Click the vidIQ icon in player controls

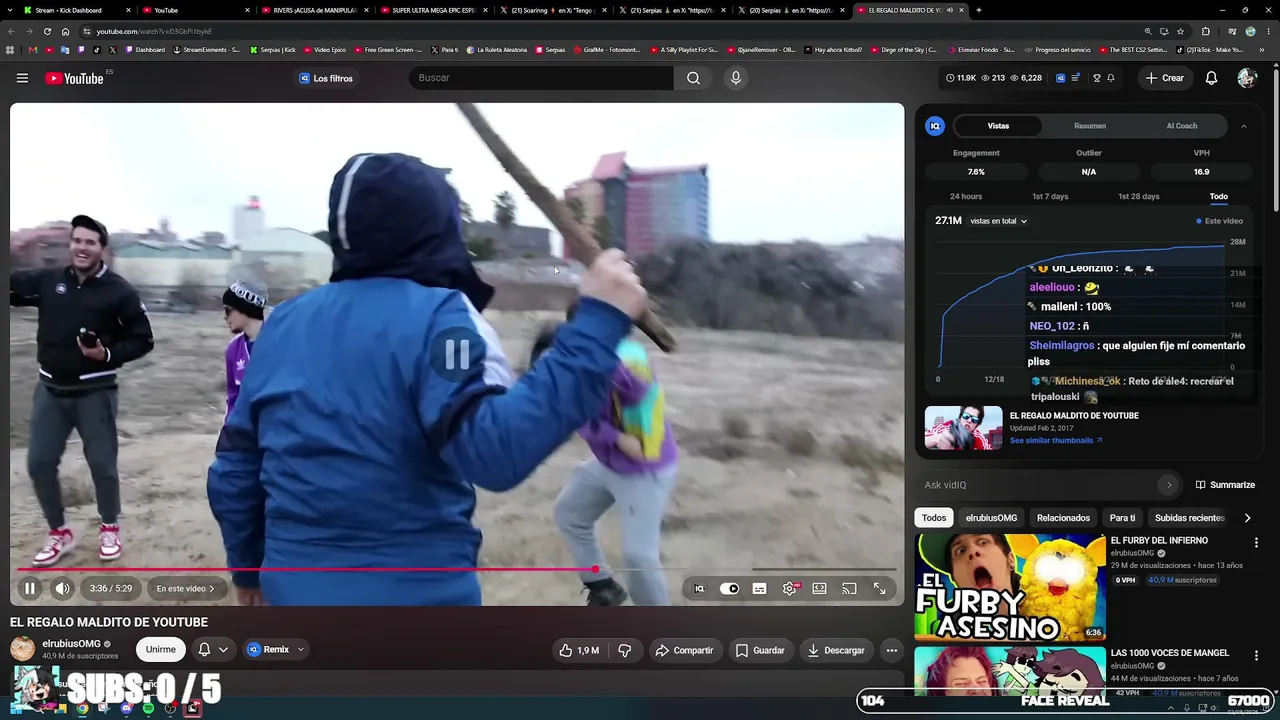pyautogui.click(x=699, y=589)
